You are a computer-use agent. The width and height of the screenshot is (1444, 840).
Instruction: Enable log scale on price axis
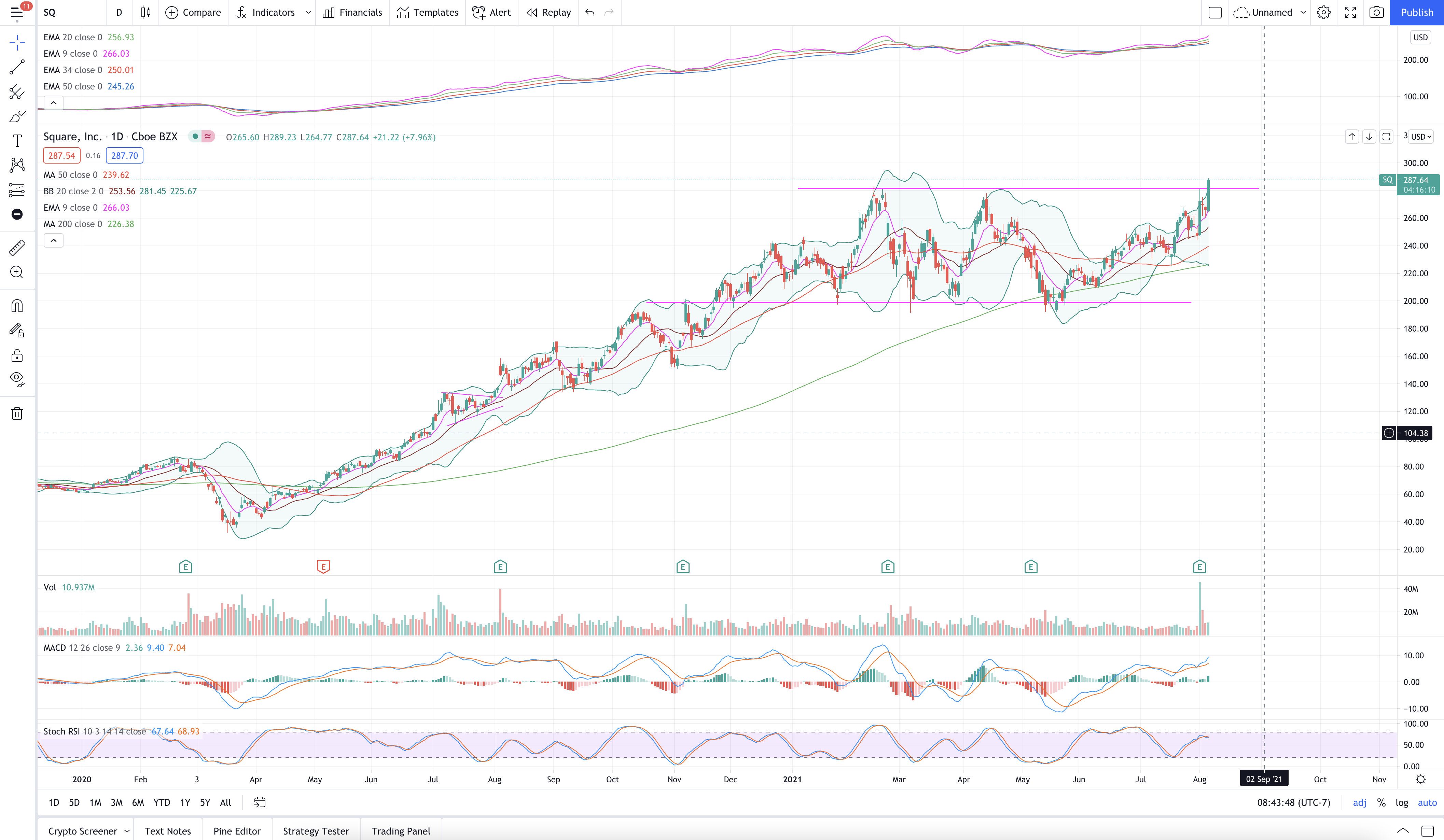tap(1402, 802)
